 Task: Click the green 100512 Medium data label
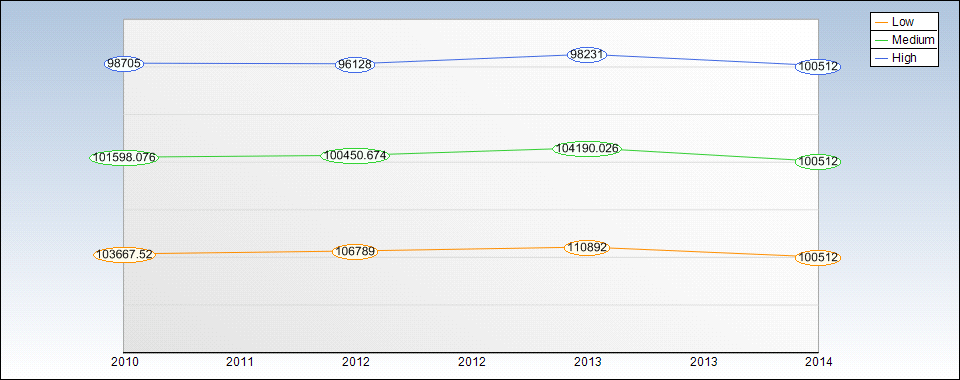818,162
